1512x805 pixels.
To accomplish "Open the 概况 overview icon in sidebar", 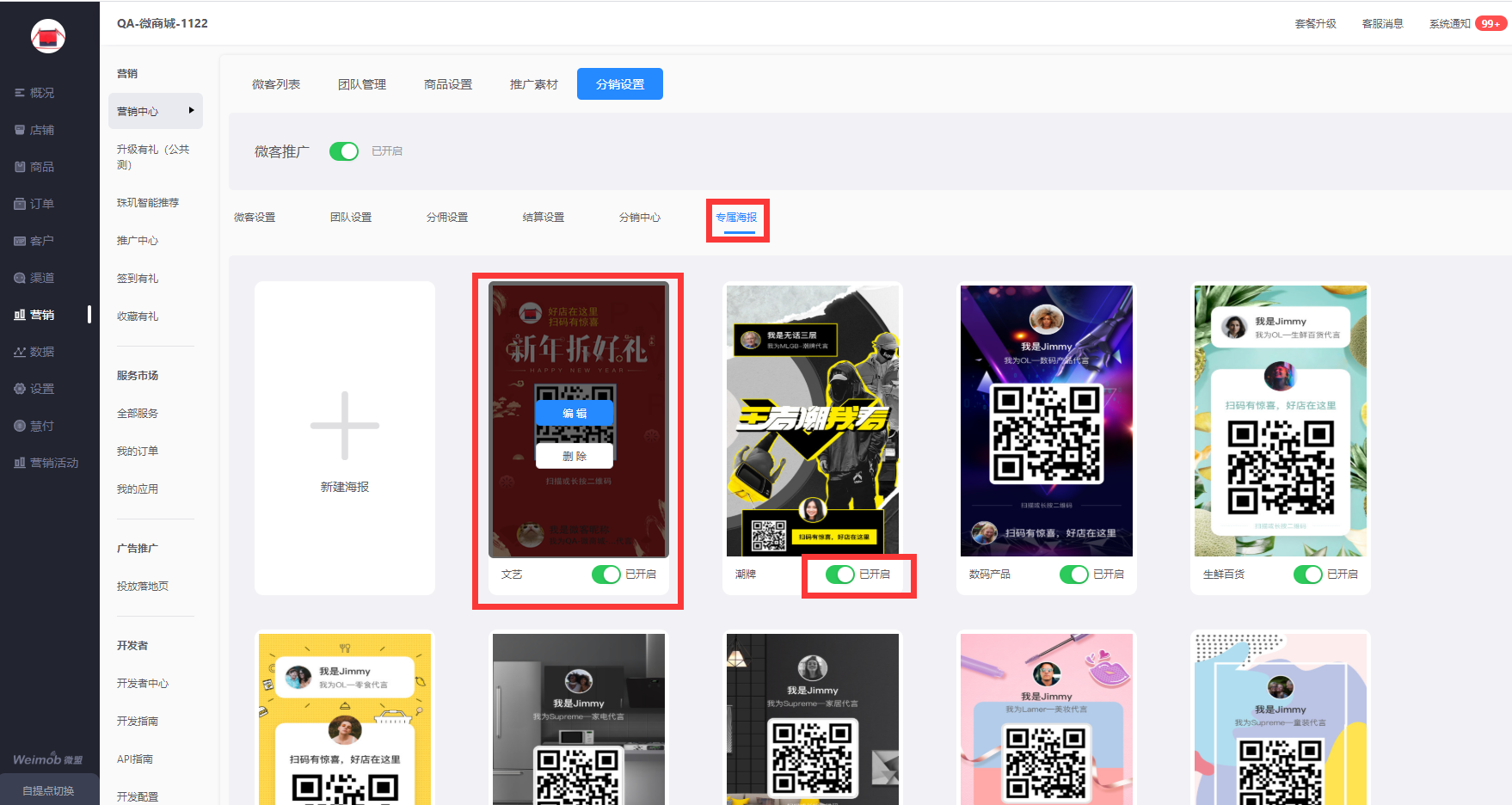I will pyautogui.click(x=20, y=93).
